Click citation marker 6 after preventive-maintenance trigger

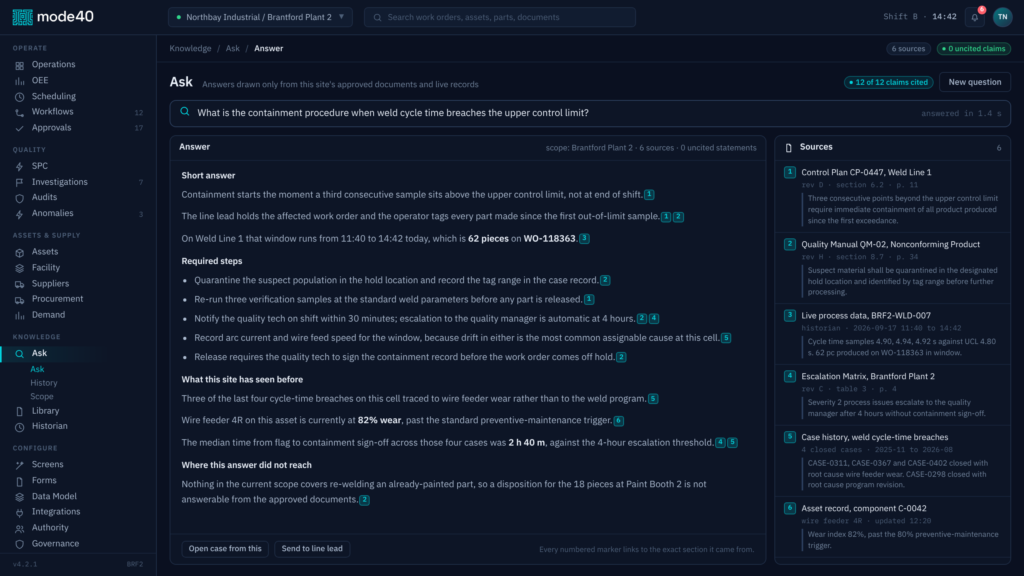(x=618, y=421)
